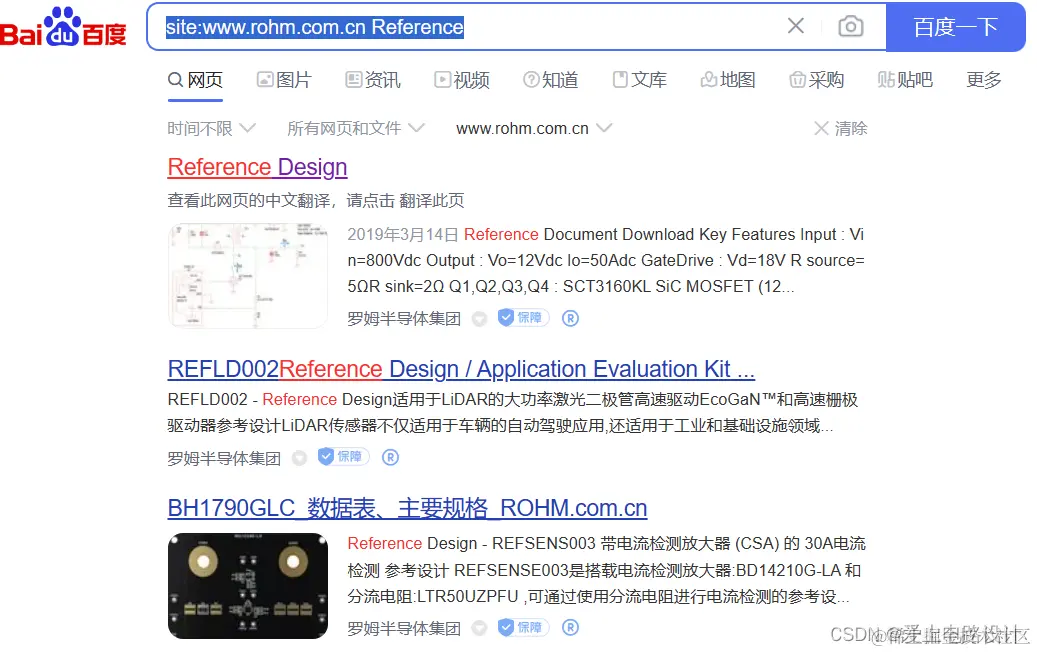Open the 地图 tab
Image resolution: width=1037 pixels, height=653 pixels.
point(728,80)
